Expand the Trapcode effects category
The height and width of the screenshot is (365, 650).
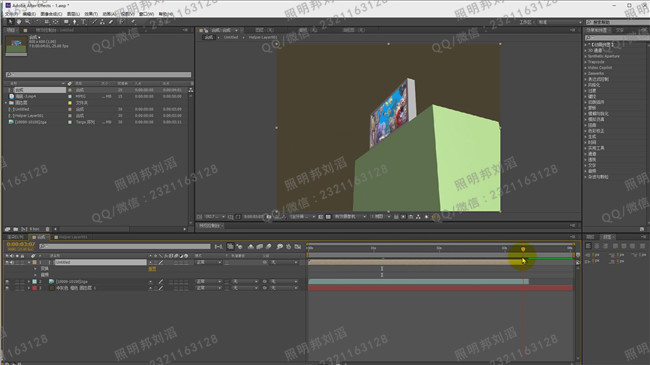[x=585, y=62]
